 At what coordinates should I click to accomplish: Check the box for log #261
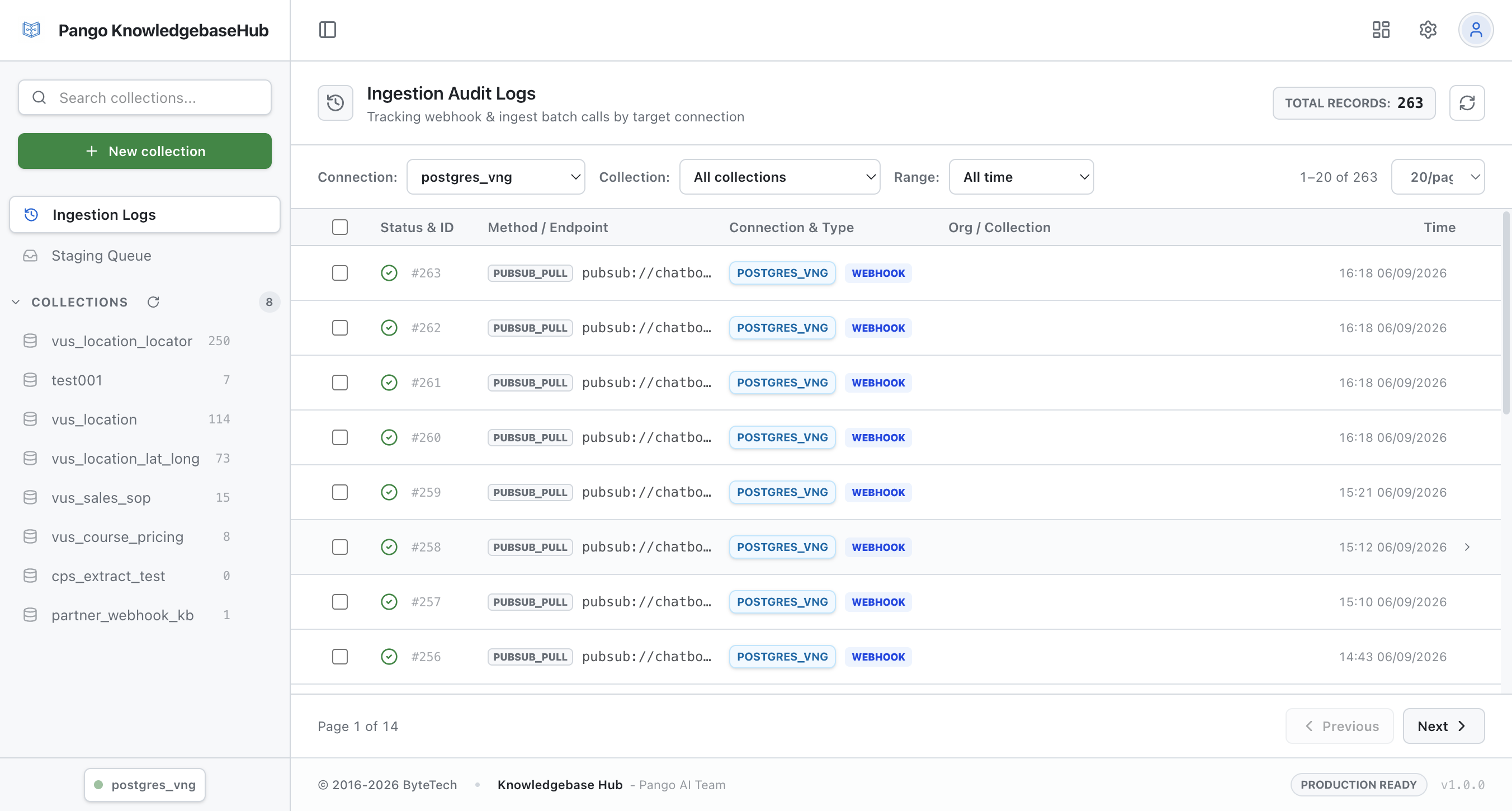pyautogui.click(x=340, y=383)
